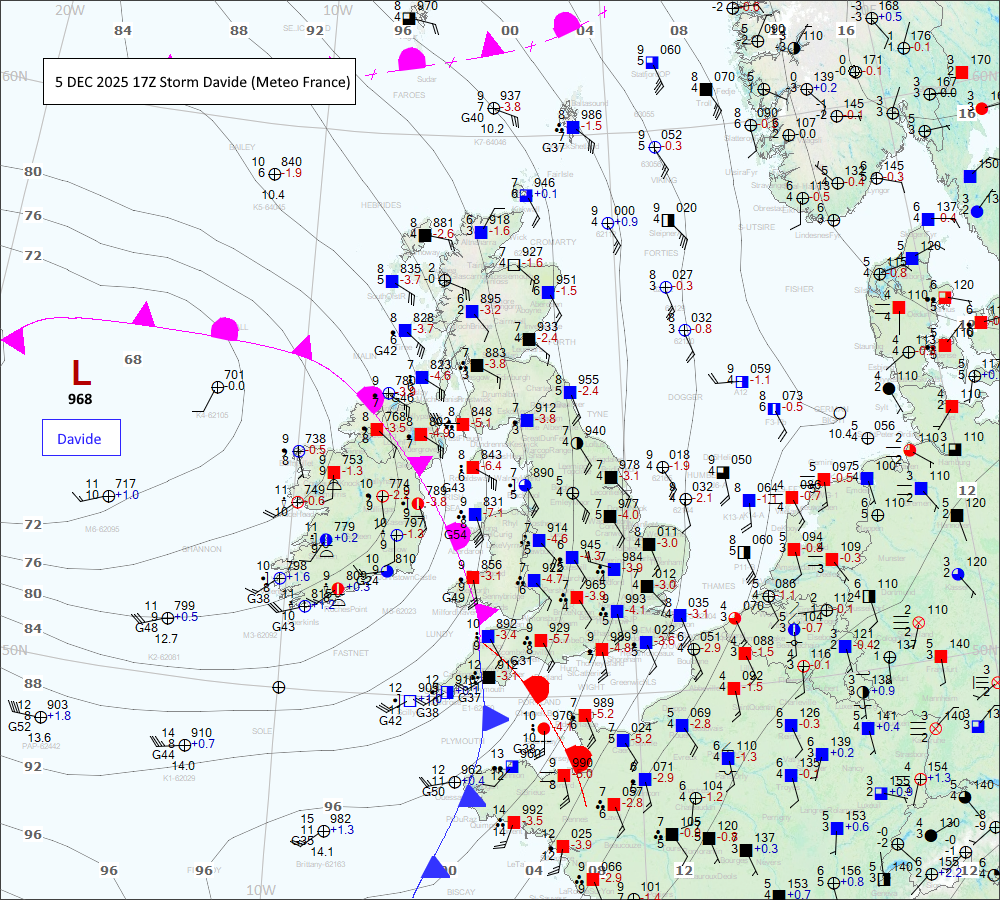The width and height of the screenshot is (1000, 900).
Task: Click the blue-outlined Davide label box
Action: 80,438
